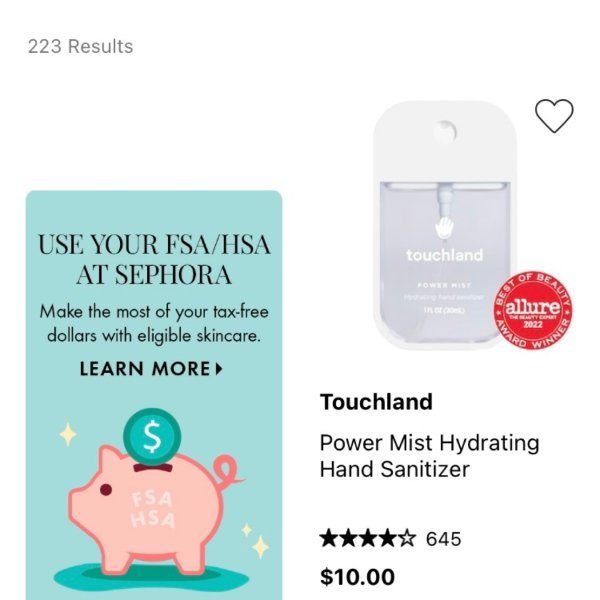Click the hand icon on the sanitizer bottle

click(x=444, y=227)
